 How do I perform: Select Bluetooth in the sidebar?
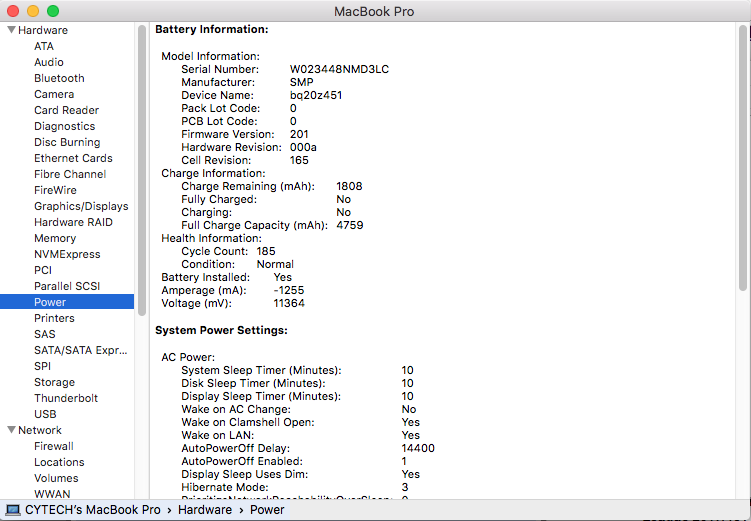59,78
